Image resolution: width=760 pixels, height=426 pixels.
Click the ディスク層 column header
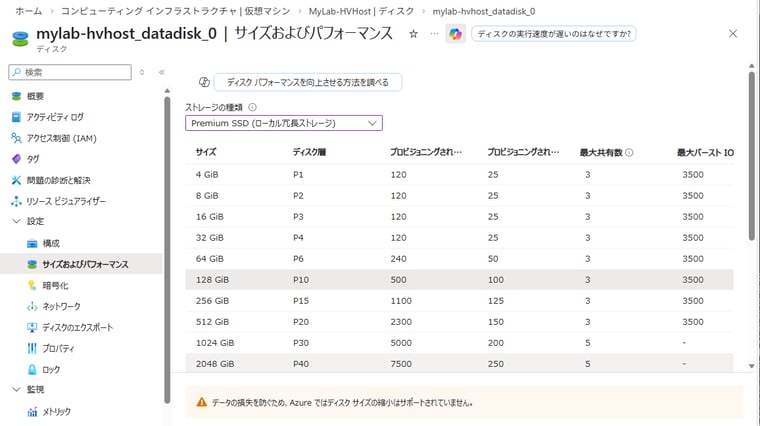tap(309, 152)
